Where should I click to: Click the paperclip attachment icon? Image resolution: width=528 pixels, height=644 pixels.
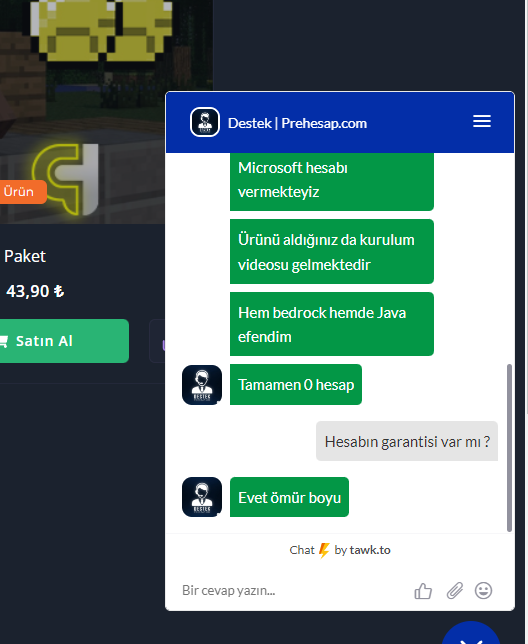pyautogui.click(x=455, y=591)
